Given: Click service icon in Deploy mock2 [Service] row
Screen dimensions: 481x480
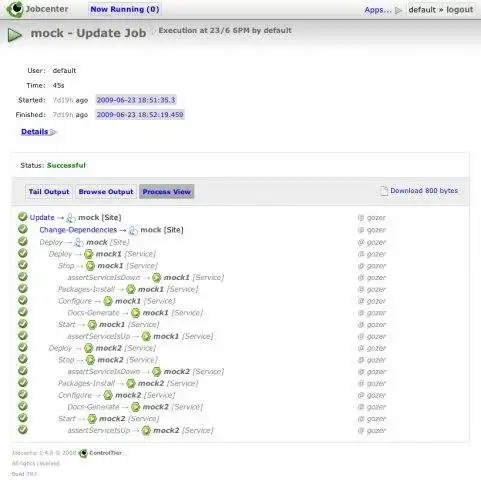Looking at the screenshot, I should 88,348.
